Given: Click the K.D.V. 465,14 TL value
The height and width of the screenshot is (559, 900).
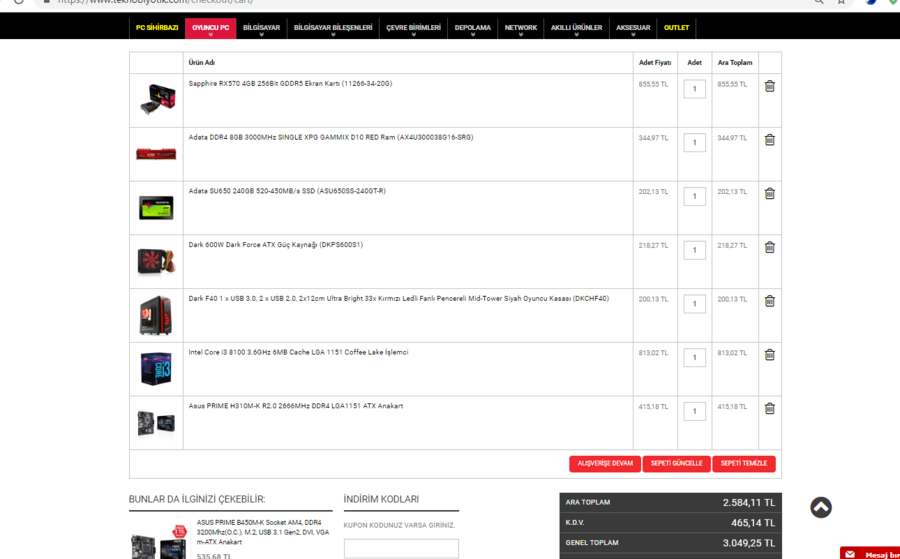Looking at the screenshot, I should [x=752, y=523].
